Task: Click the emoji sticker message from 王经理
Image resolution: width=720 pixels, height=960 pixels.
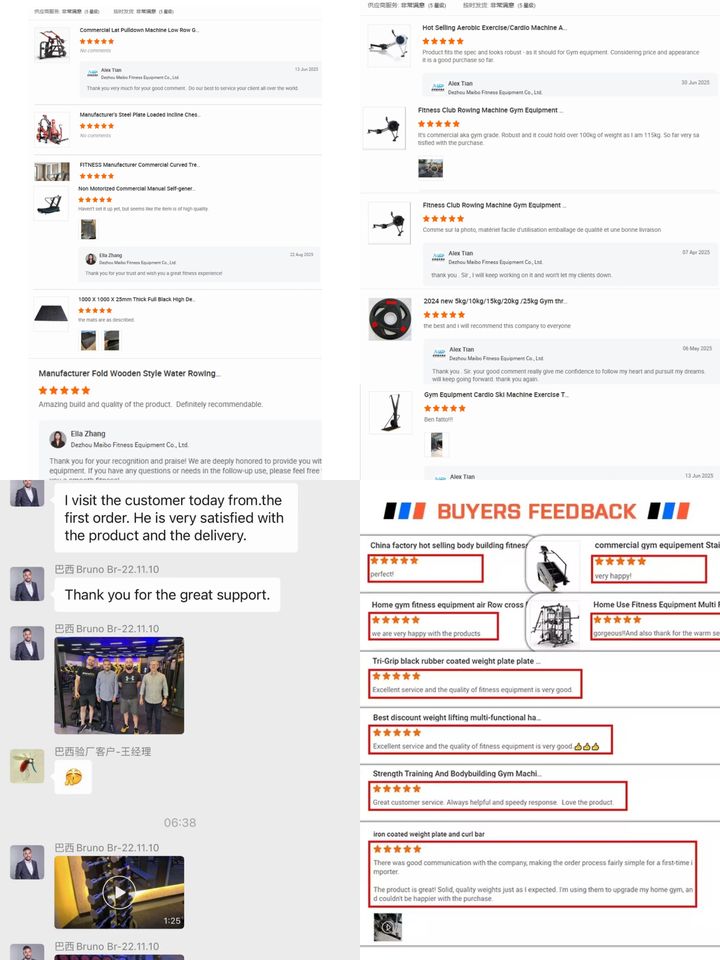Action: 73,778
